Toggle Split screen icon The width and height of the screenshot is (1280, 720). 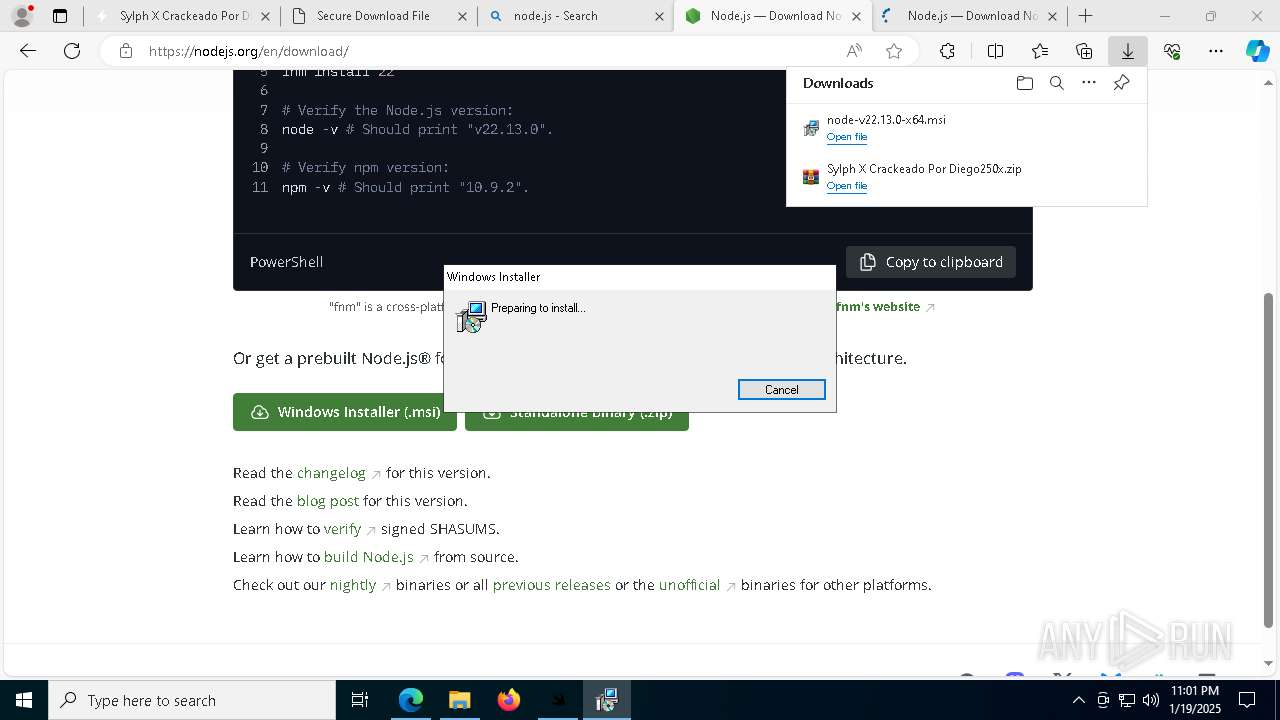point(995,51)
